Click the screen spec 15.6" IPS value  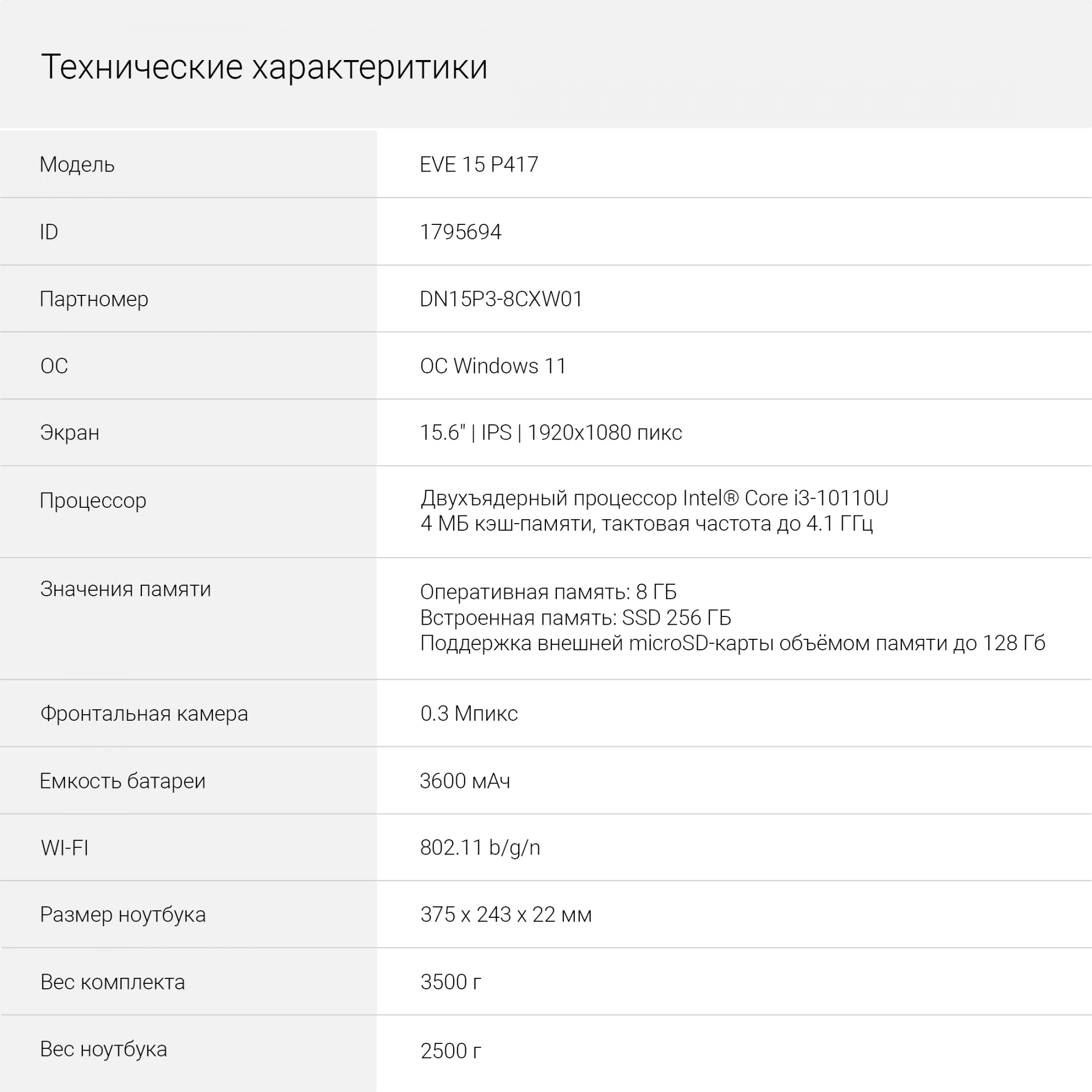[550, 433]
